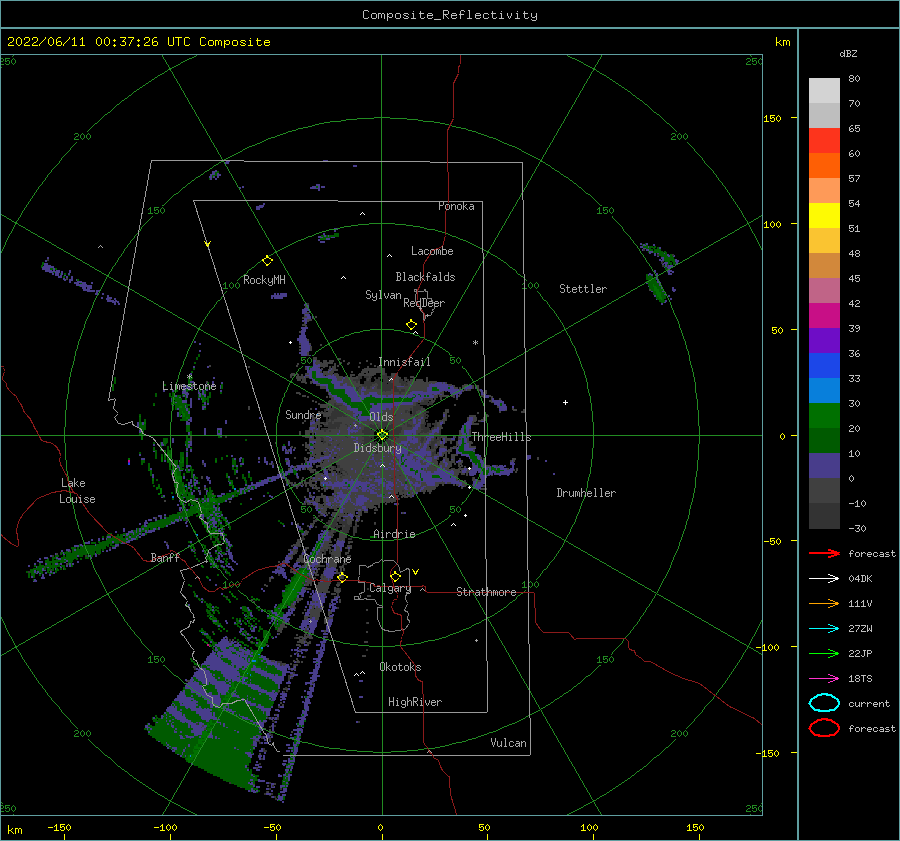Click the Blackfalds city label
900x841 pixels.
pos(425,277)
